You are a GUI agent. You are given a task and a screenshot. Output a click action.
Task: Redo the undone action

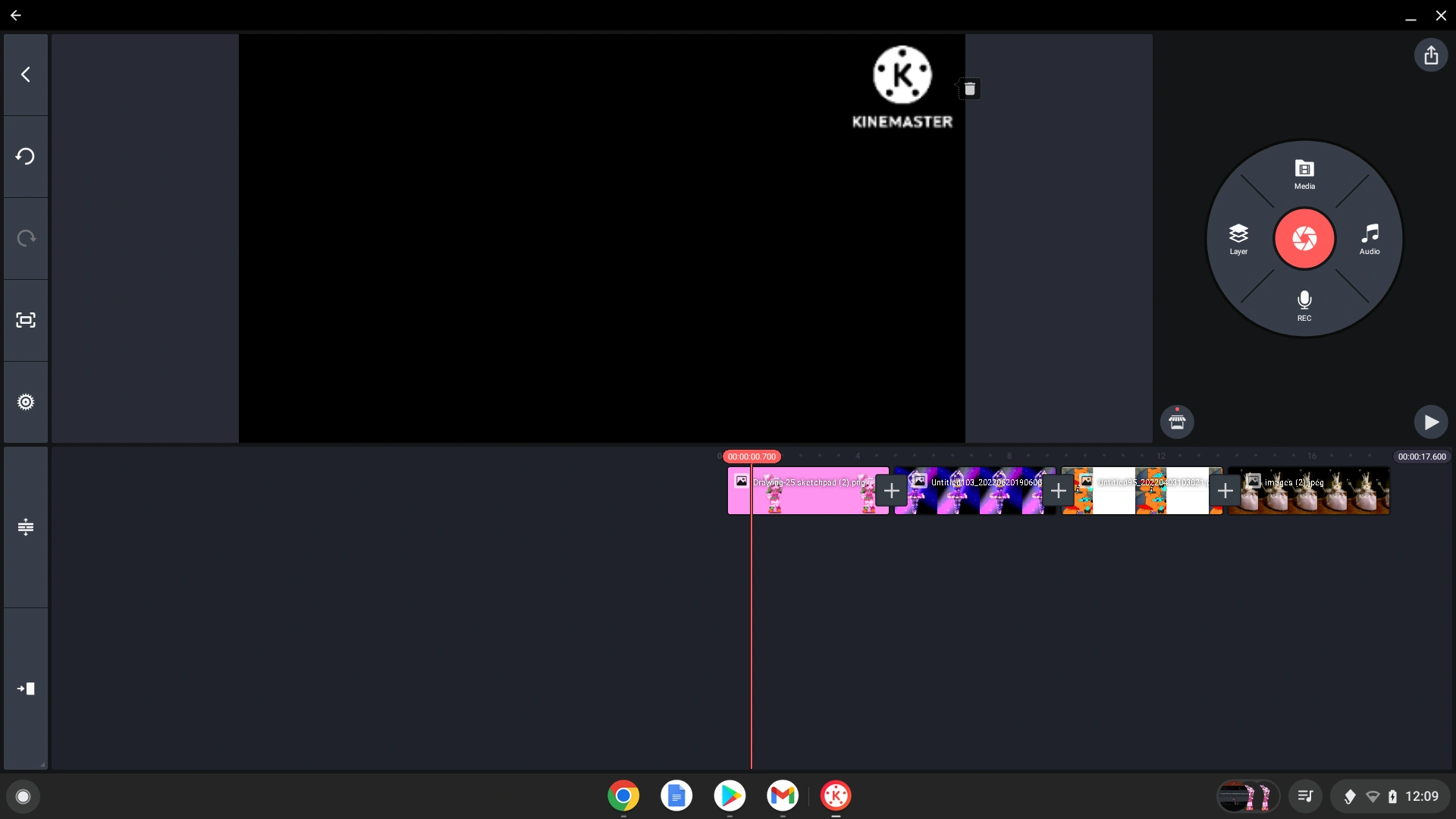point(25,238)
